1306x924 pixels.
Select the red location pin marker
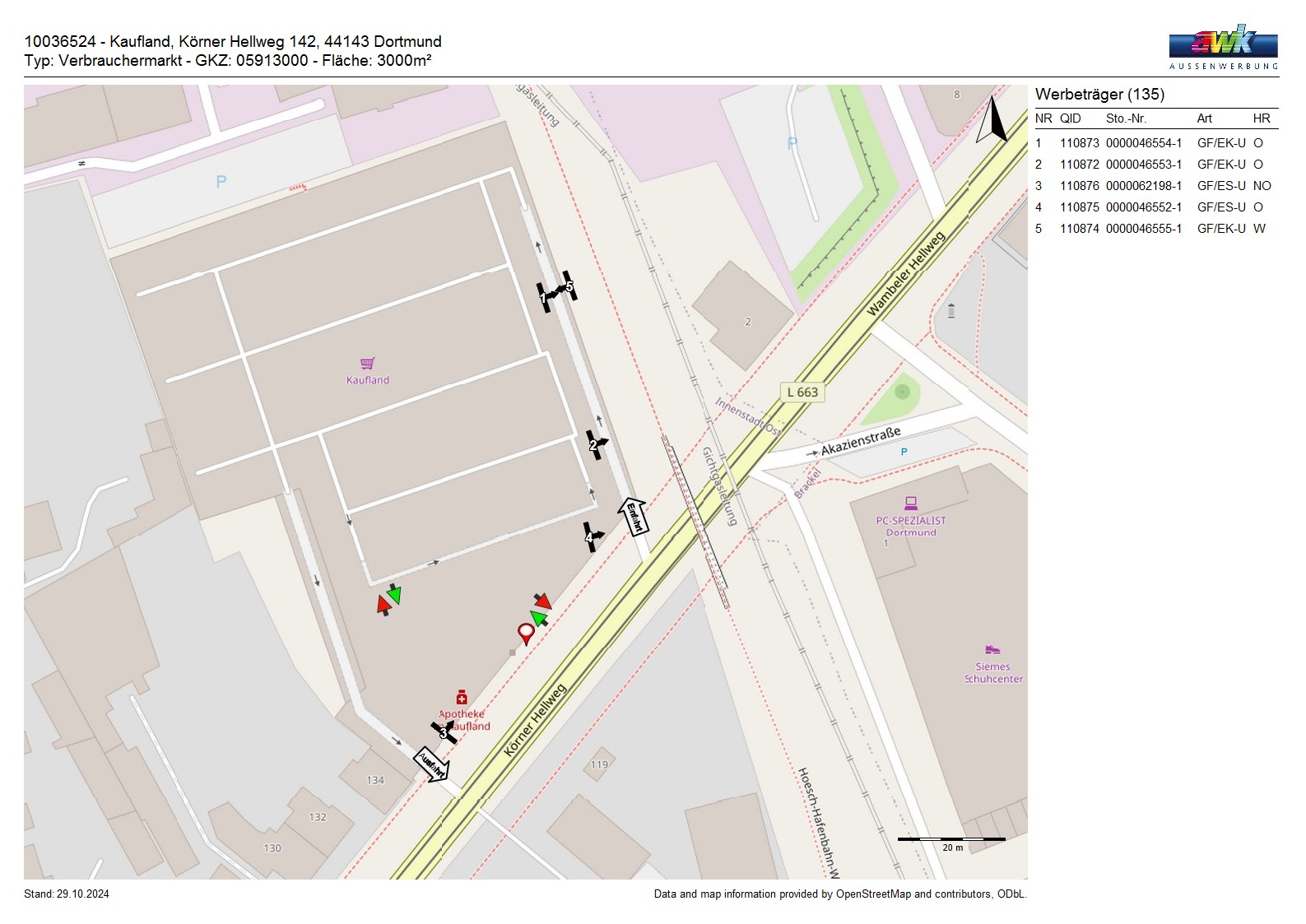coord(525,633)
